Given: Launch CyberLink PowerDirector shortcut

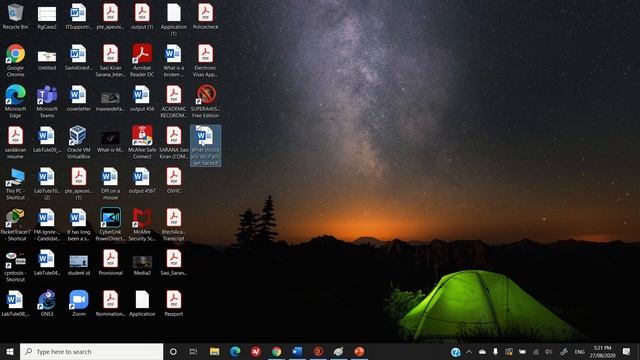Looking at the screenshot, I should pyautogui.click(x=110, y=224).
